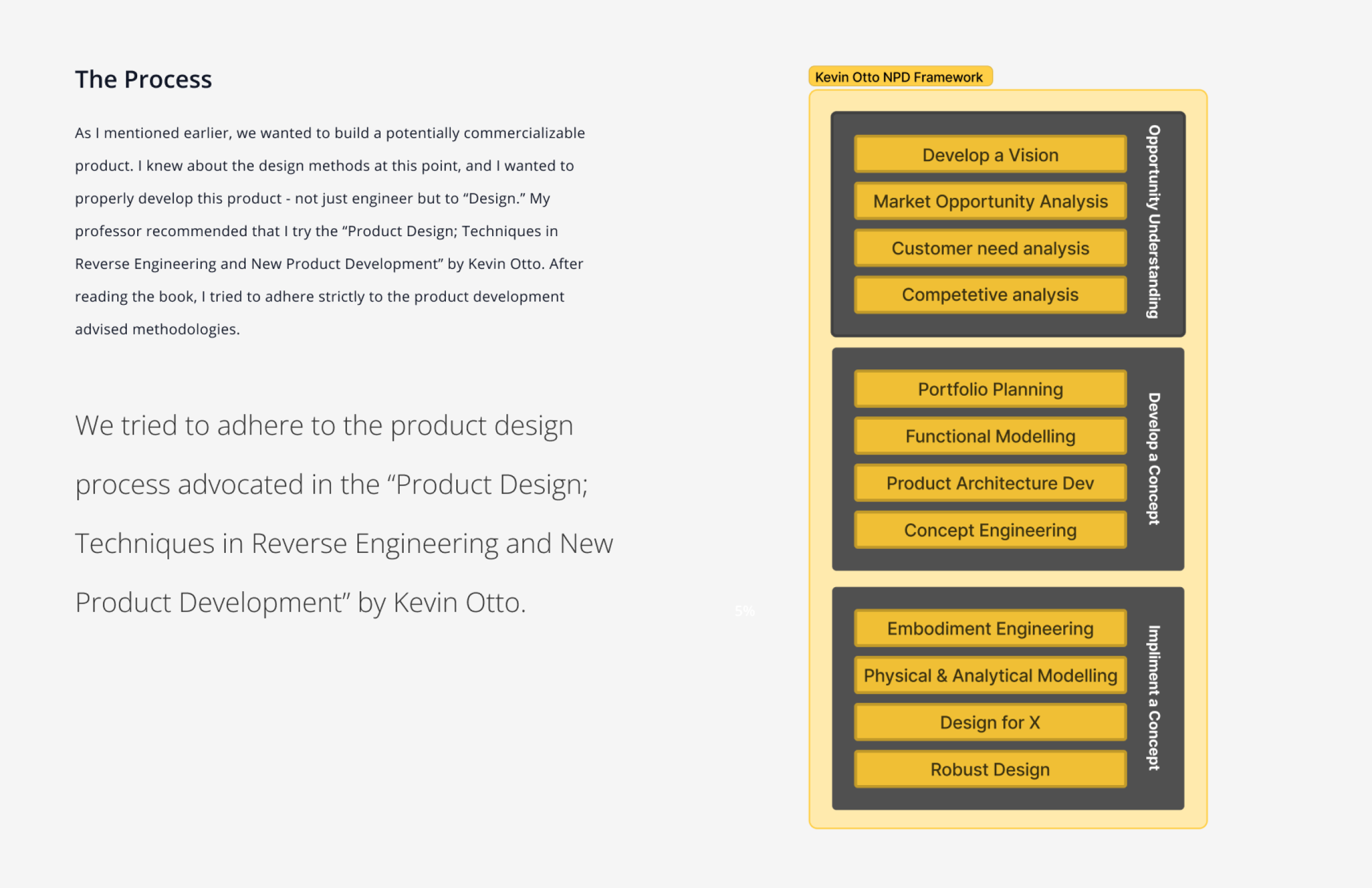1372x888 pixels.
Task: Click the Design for X box
Action: (x=990, y=722)
